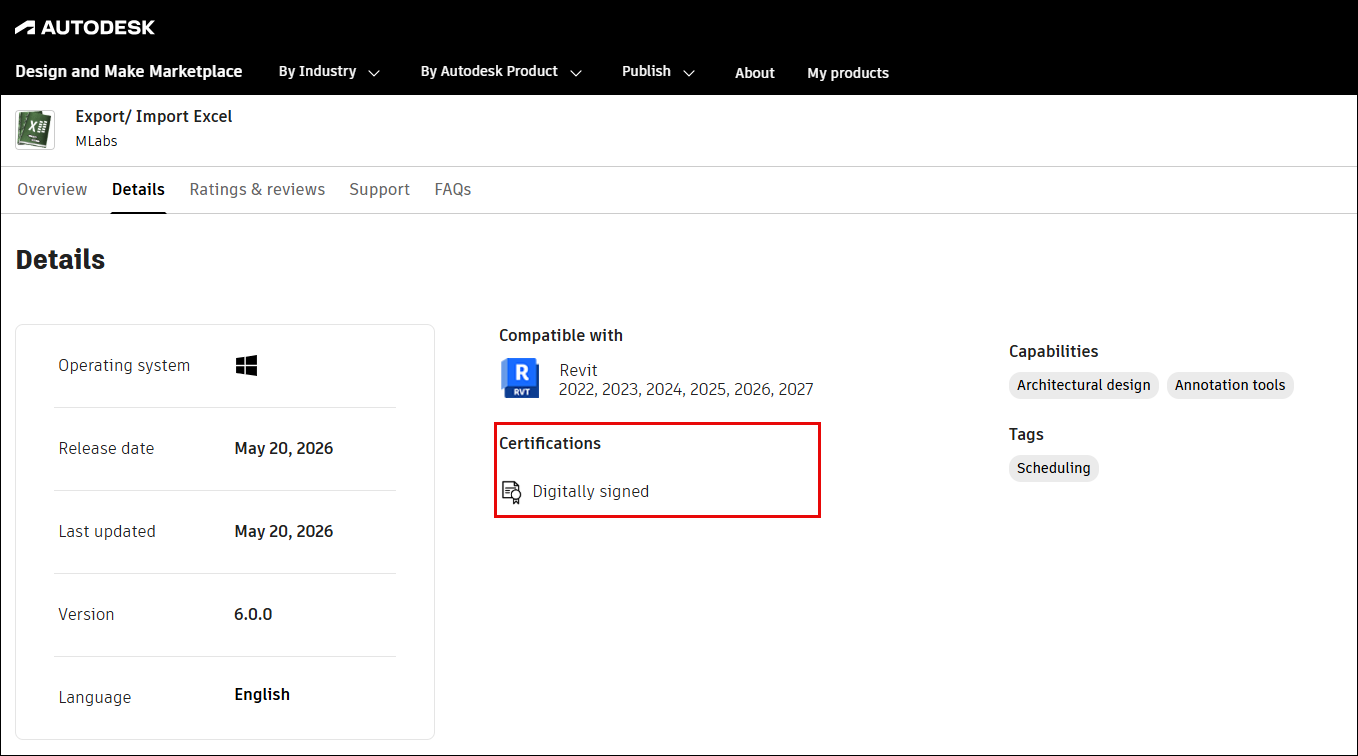The image size is (1358, 756).
Task: Click the Export/ Import Excel title
Action: 154,117
